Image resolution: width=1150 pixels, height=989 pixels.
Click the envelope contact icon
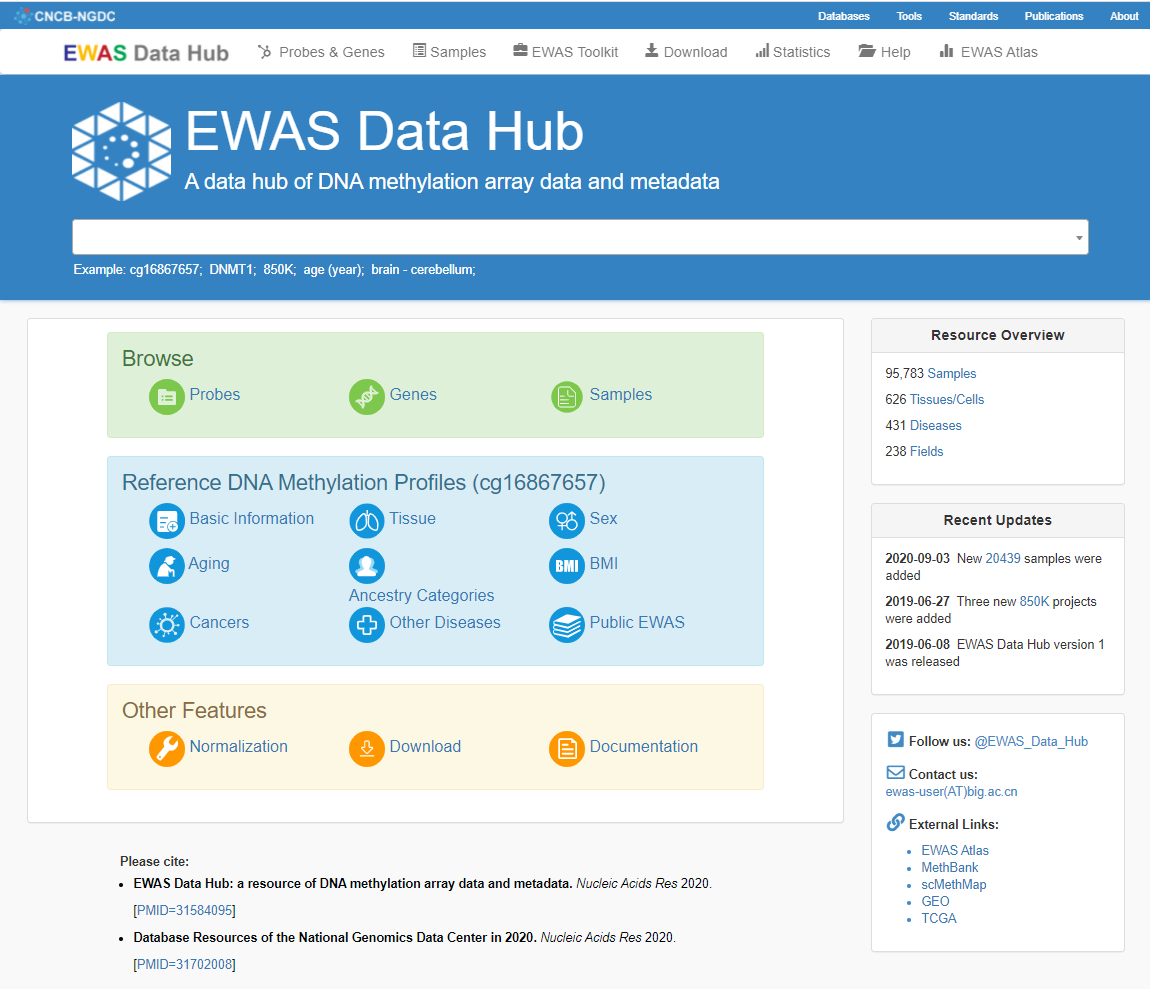[x=896, y=772]
